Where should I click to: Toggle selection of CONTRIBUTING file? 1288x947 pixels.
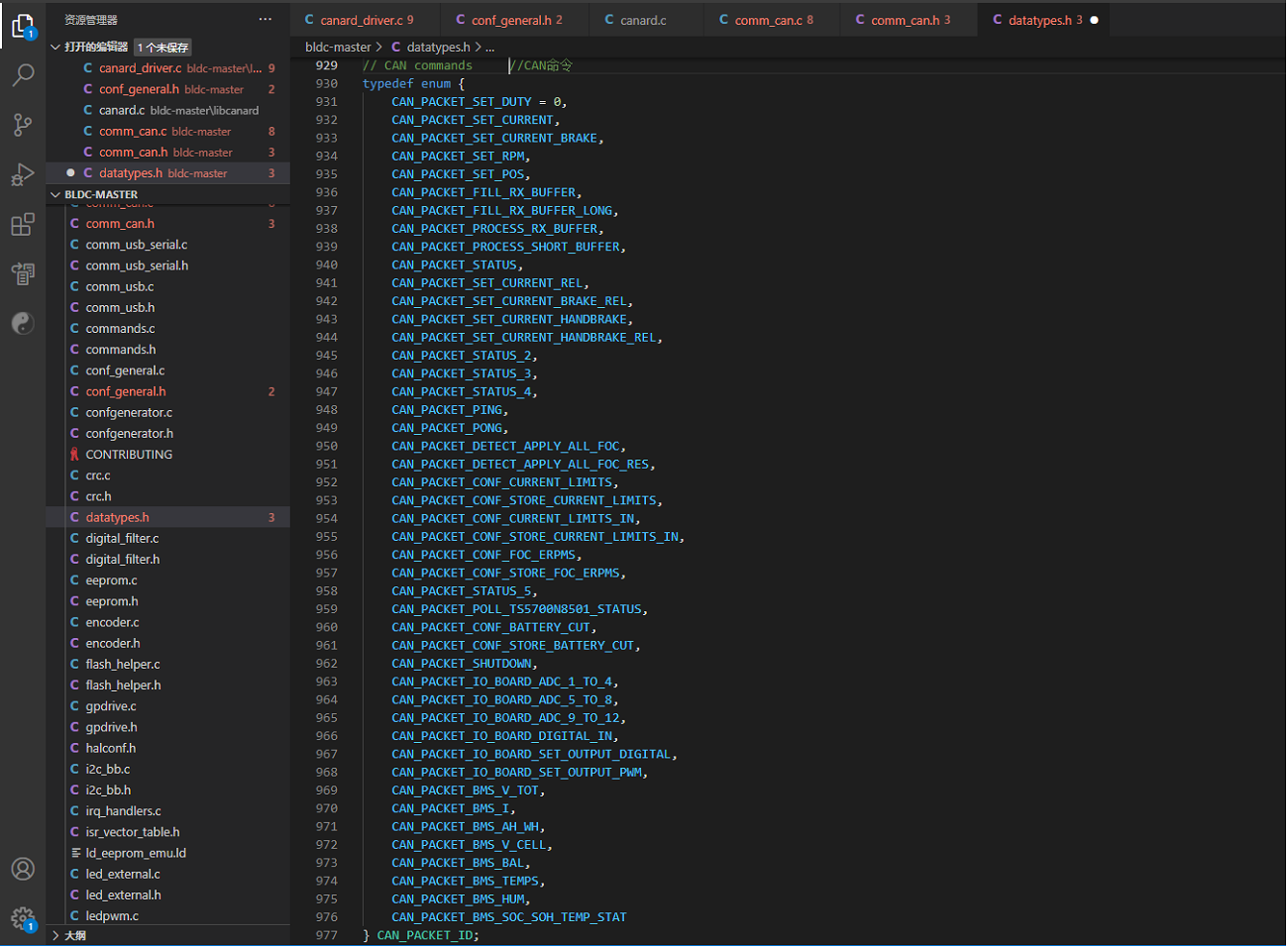pyautogui.click(x=129, y=454)
